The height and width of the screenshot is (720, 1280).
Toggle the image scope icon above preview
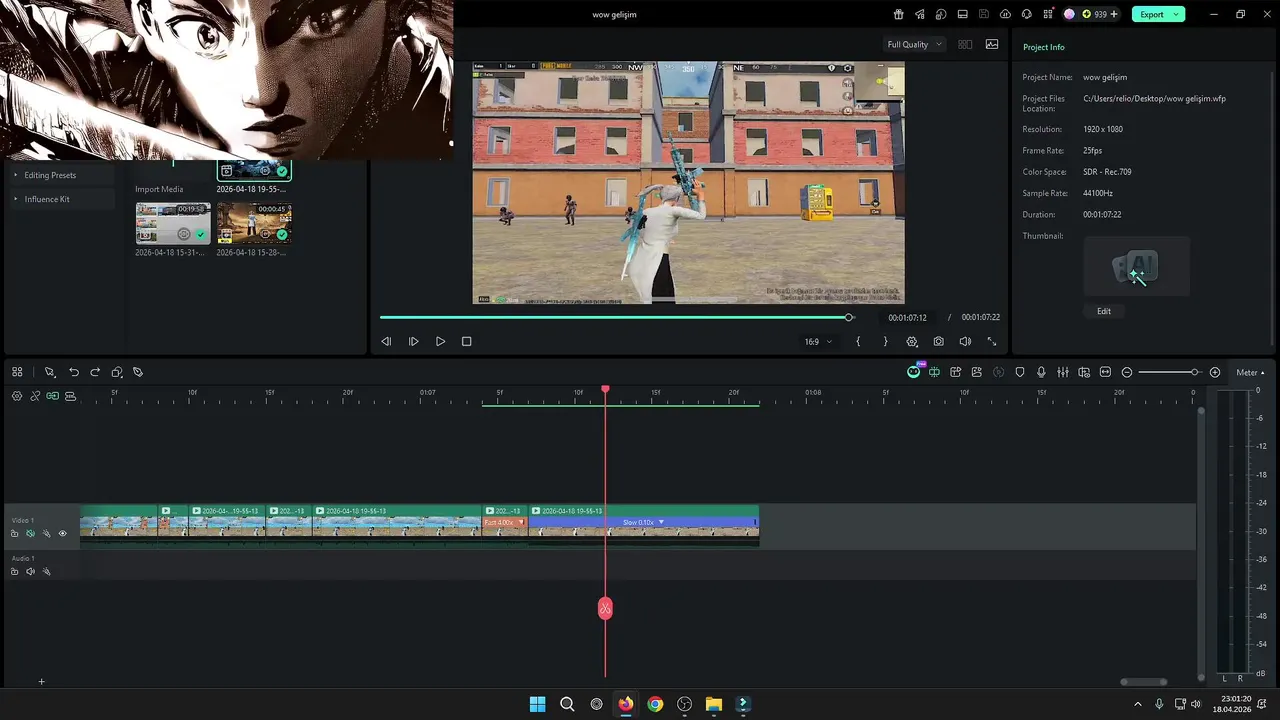tap(992, 44)
